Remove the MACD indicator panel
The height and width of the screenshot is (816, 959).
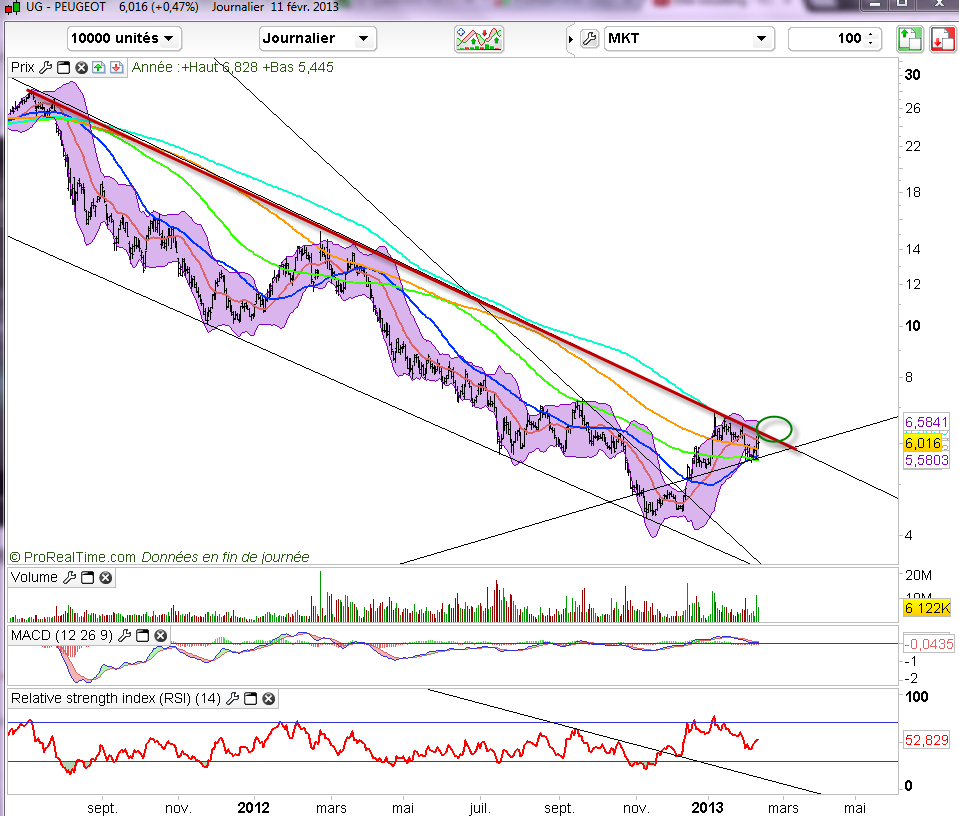click(159, 635)
